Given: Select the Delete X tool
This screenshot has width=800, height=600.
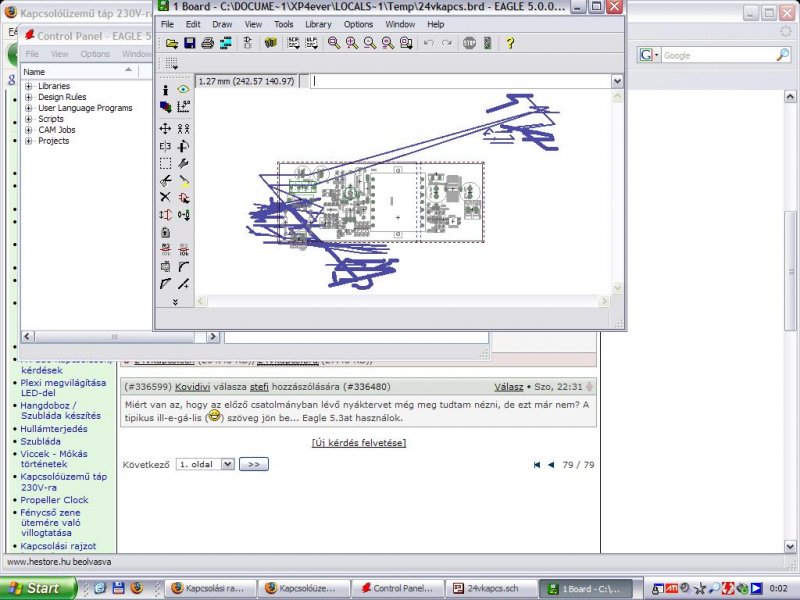Looking at the screenshot, I should point(165,197).
